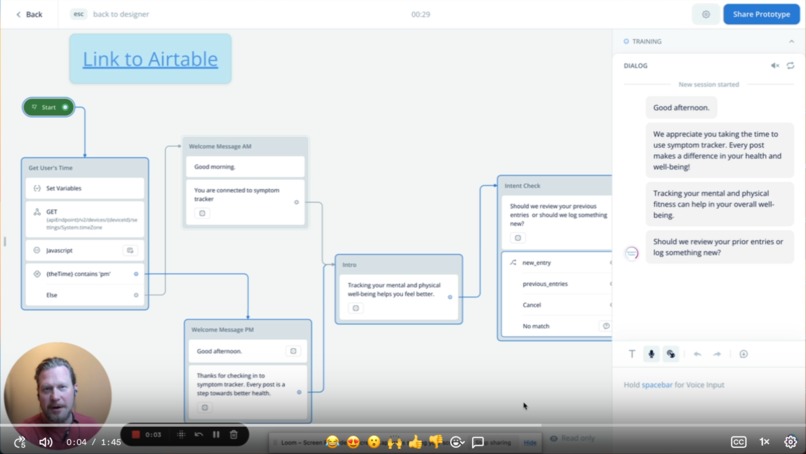Click 'Should we review your previous entries' step

[x=557, y=222]
